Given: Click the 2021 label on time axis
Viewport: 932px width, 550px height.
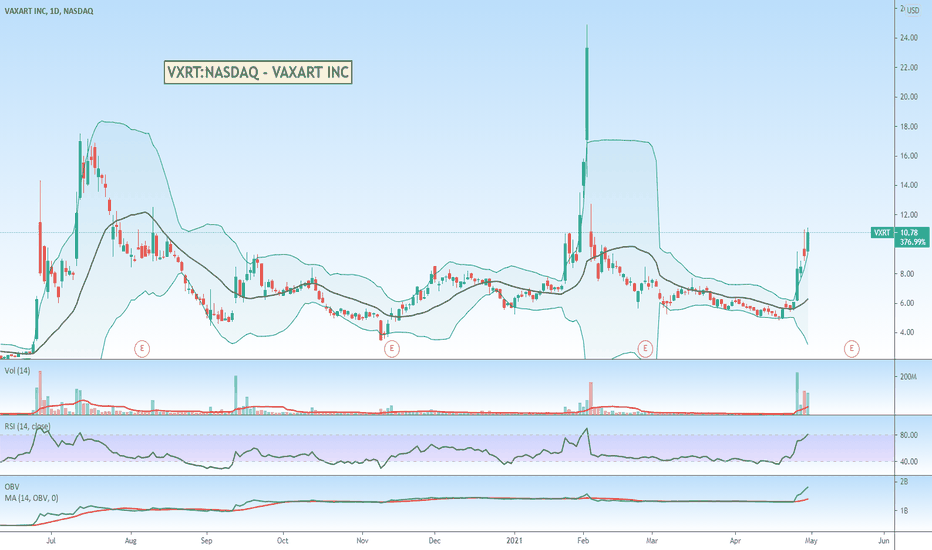Looking at the screenshot, I should pos(514,540).
